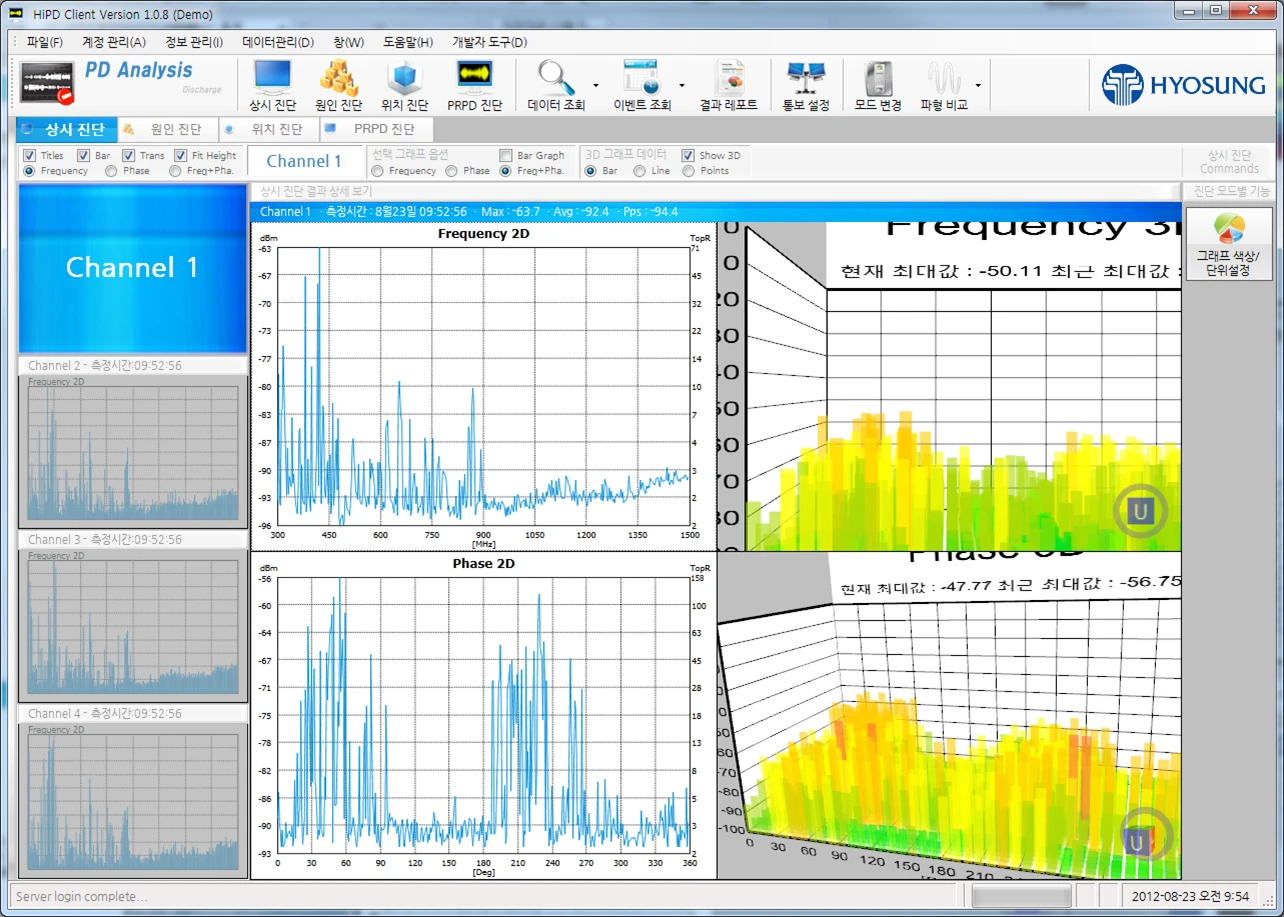Open 그래프 색상/단위설정 pie chart button
This screenshot has height=917, width=1284.
tap(1229, 244)
